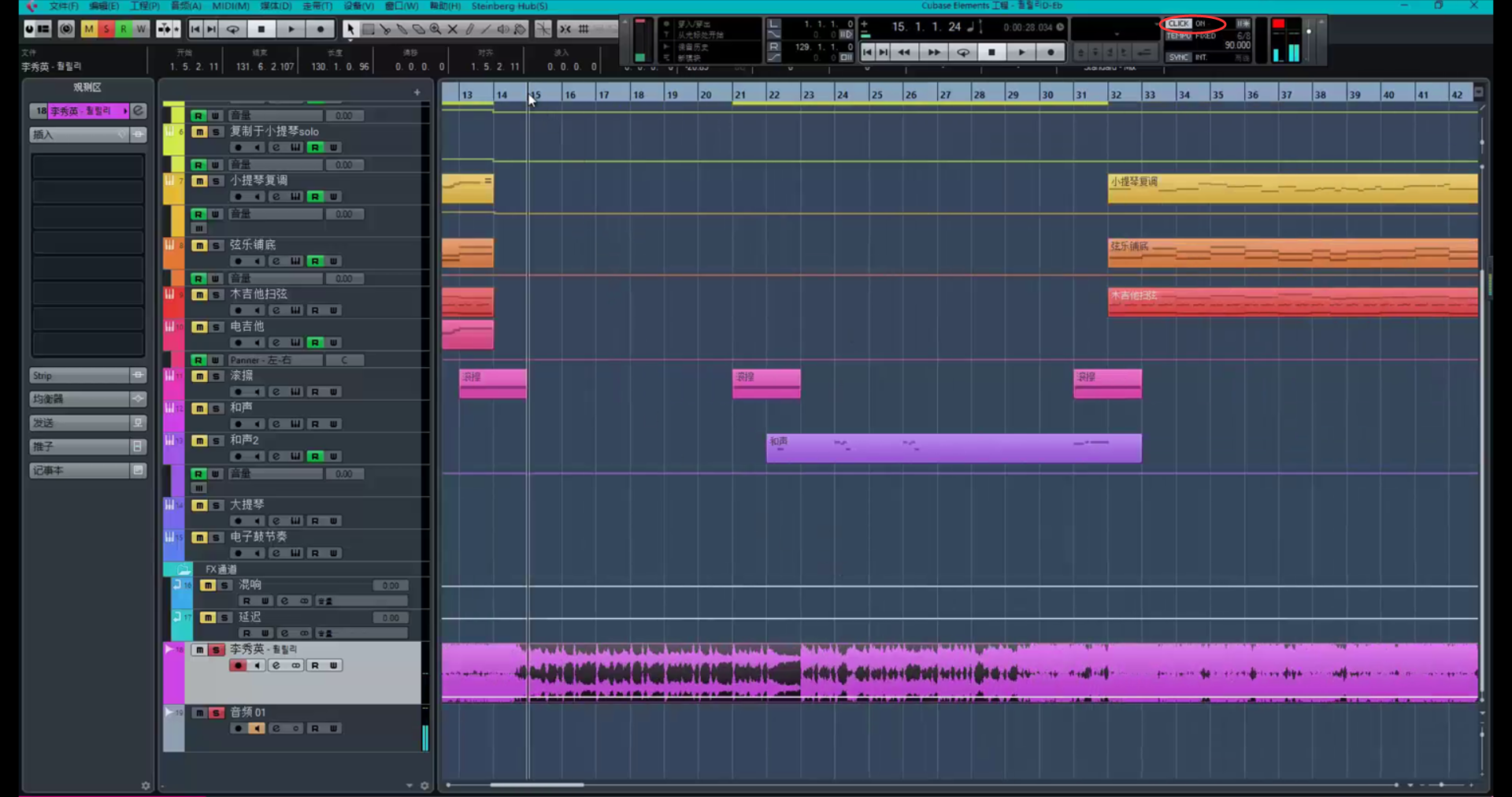
Task: Select the Mute X tool
Action: point(453,29)
